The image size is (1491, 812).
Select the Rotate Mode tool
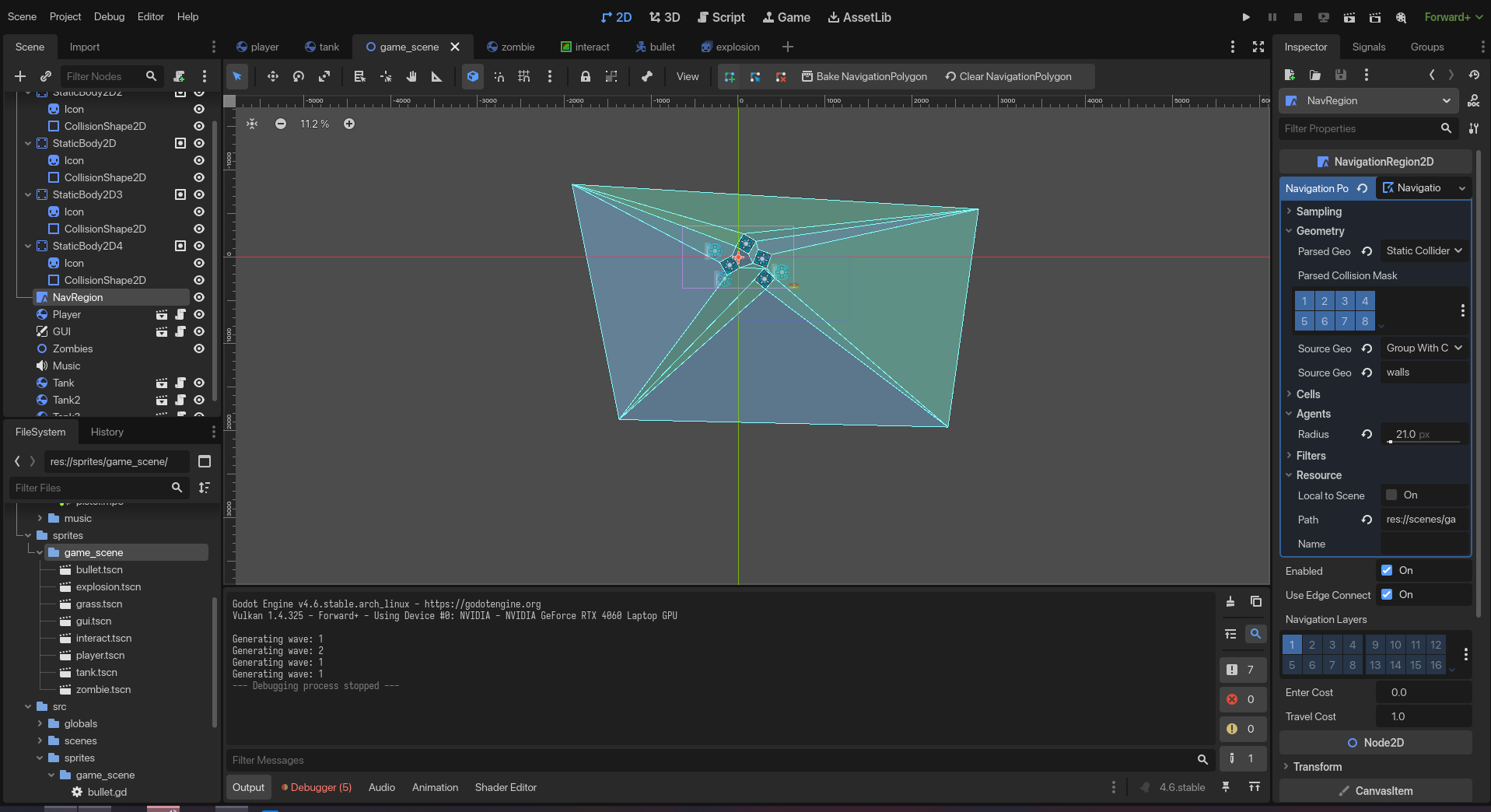tap(299, 76)
